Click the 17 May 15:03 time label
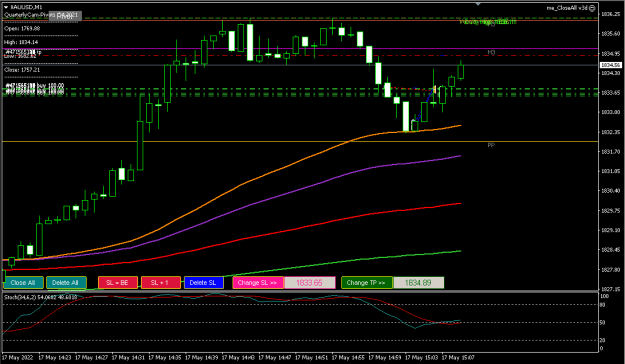Screen dimensions: 625x364 pos(421,357)
